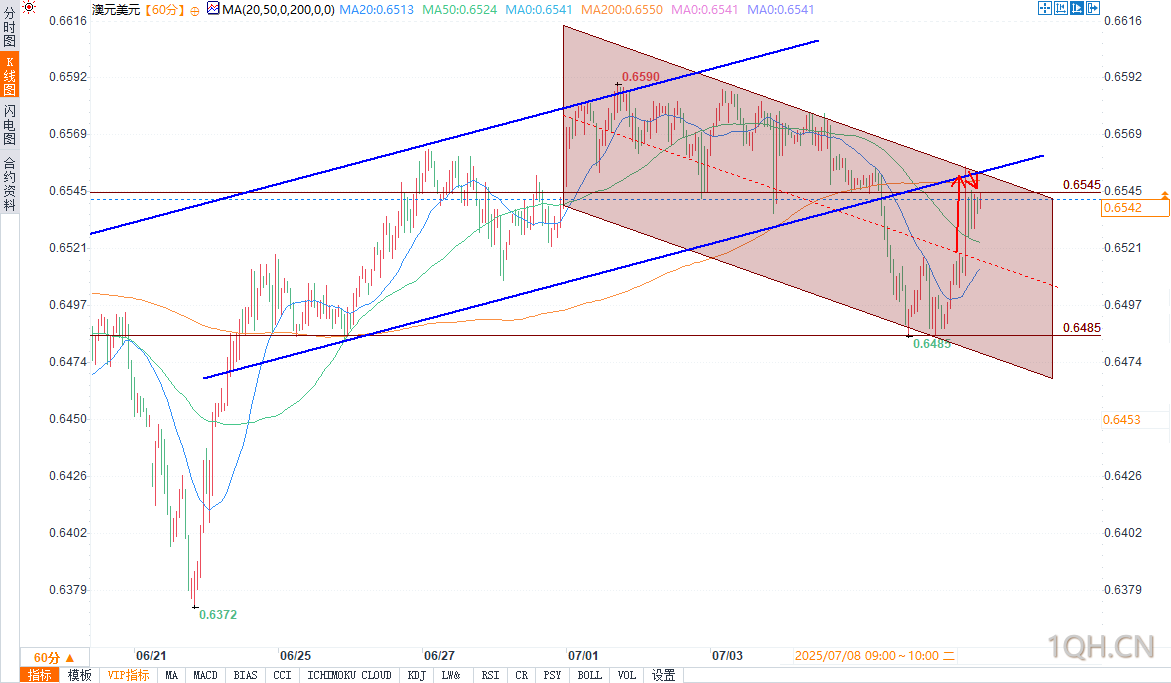
Task: Choose the MACD indicator tab
Action: [205, 675]
